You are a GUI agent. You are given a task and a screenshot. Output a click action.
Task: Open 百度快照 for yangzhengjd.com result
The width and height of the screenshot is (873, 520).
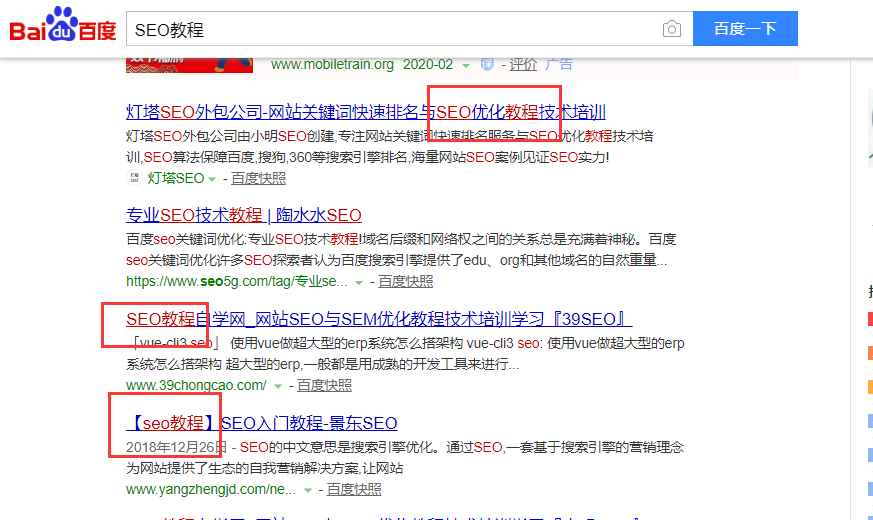tap(354, 489)
